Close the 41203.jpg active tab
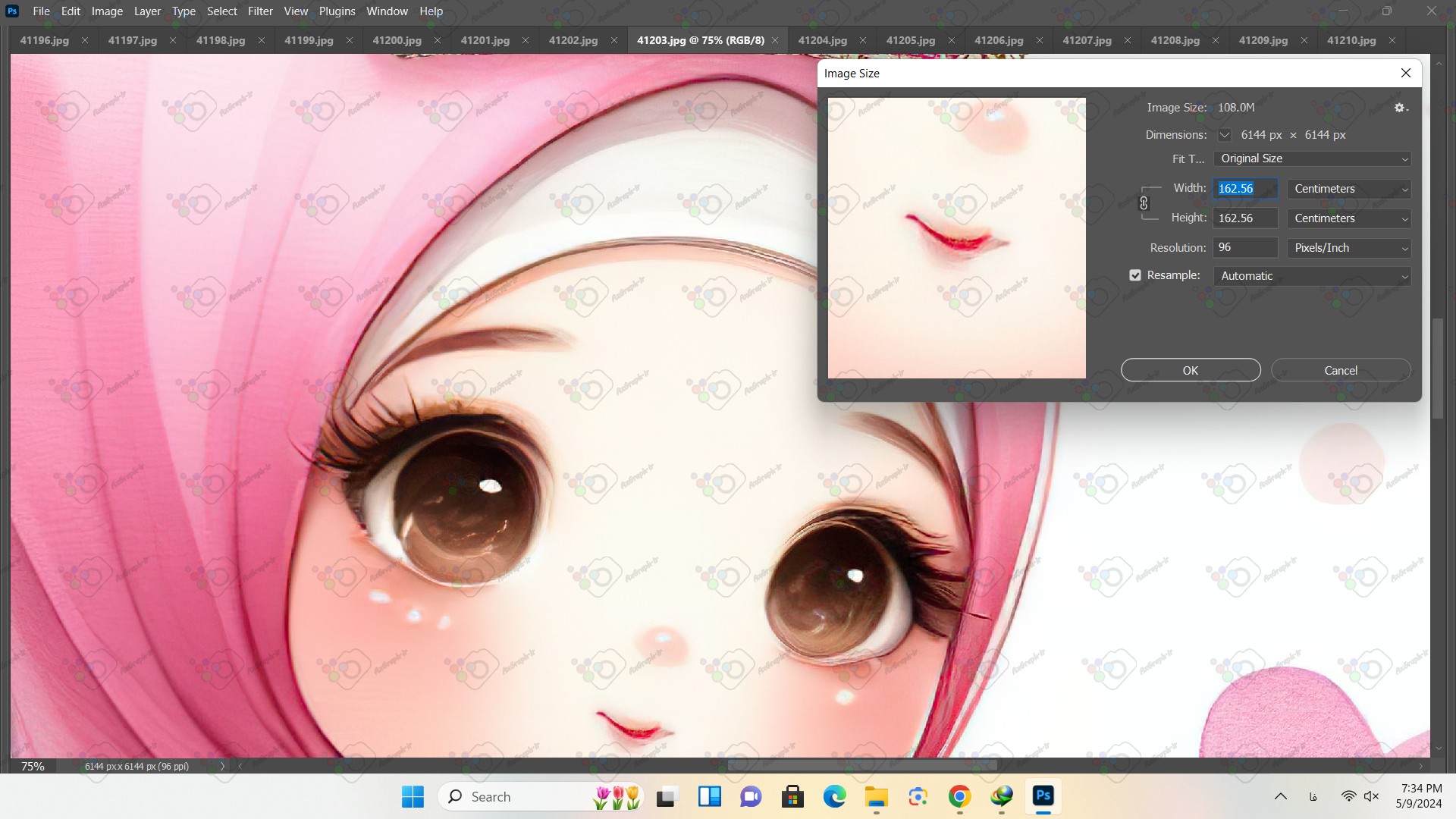 coord(774,40)
